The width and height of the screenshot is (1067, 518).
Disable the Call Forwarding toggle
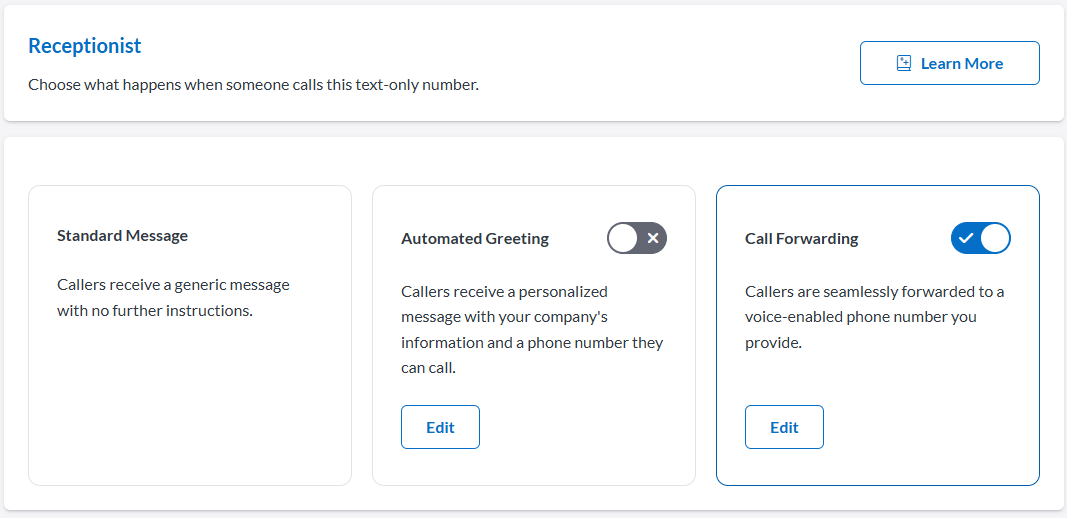981,238
